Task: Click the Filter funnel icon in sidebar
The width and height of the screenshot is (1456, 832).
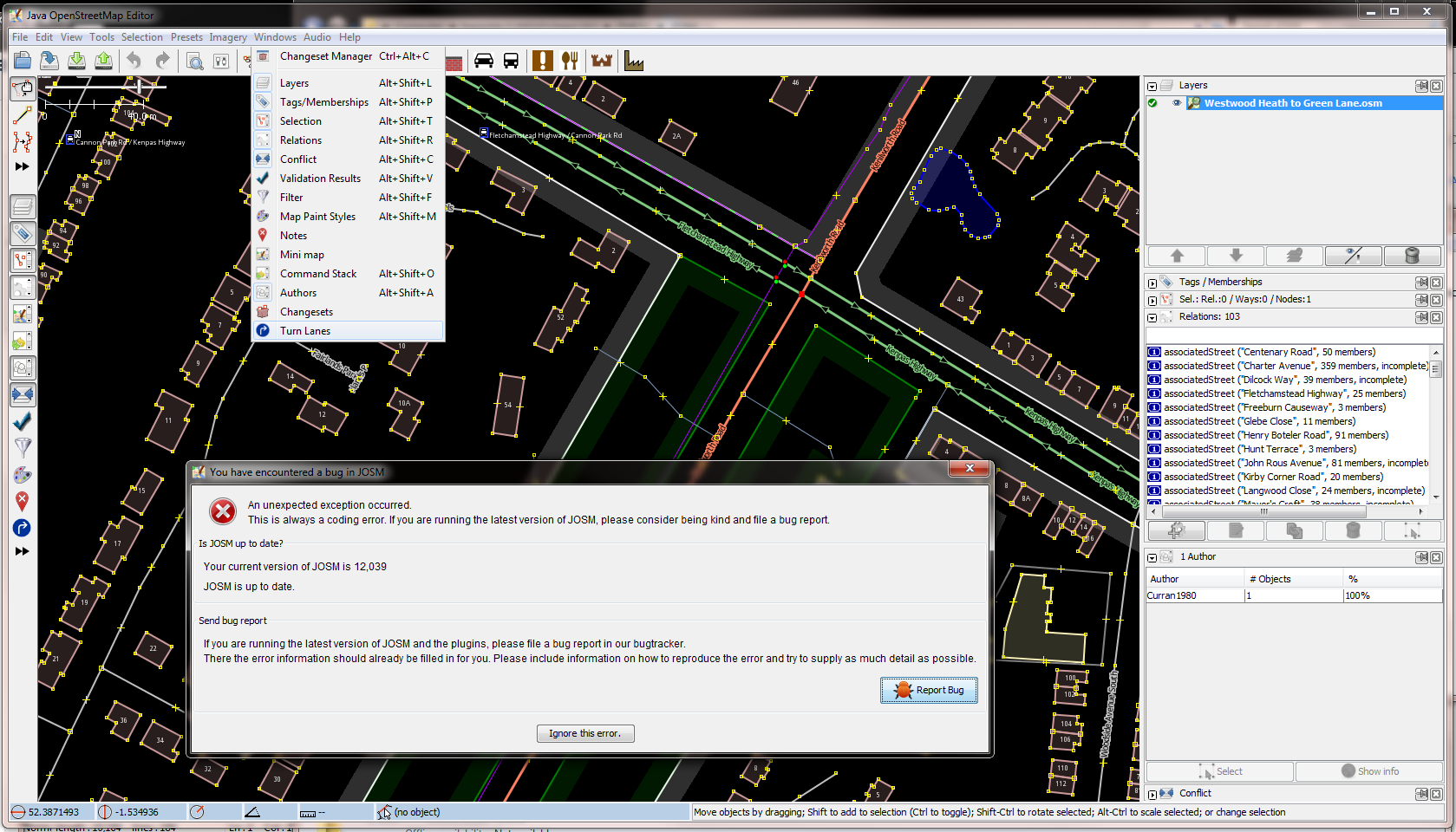Action: [x=23, y=448]
